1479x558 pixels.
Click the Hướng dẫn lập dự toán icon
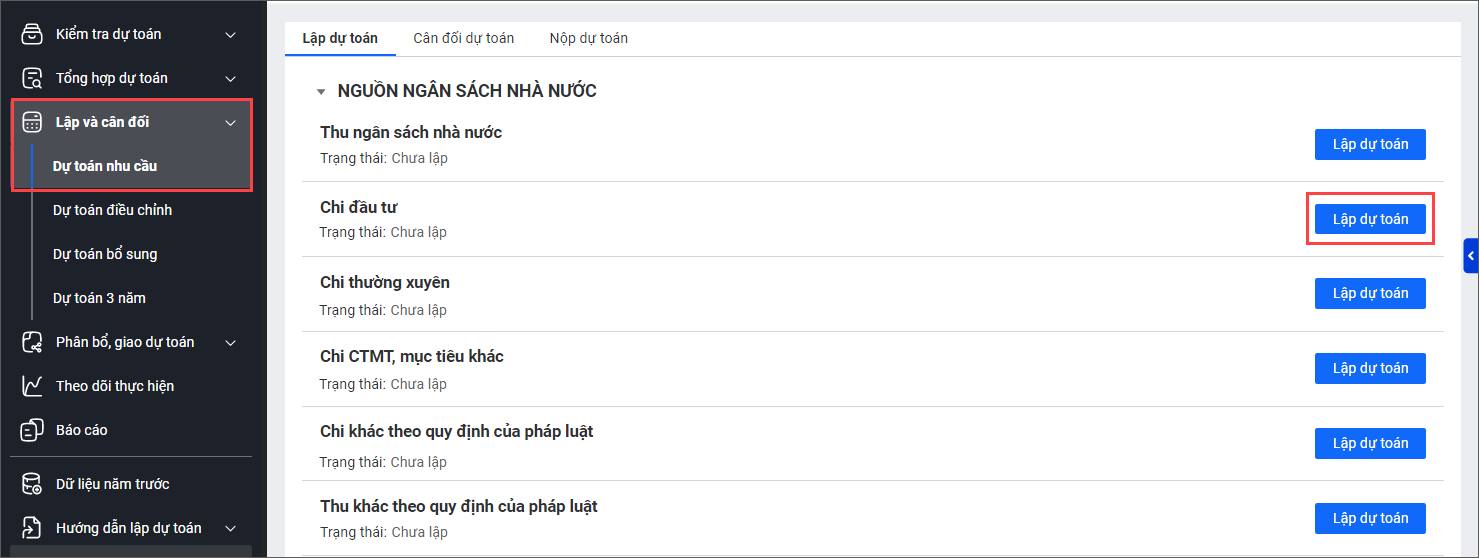pyautogui.click(x=33, y=528)
